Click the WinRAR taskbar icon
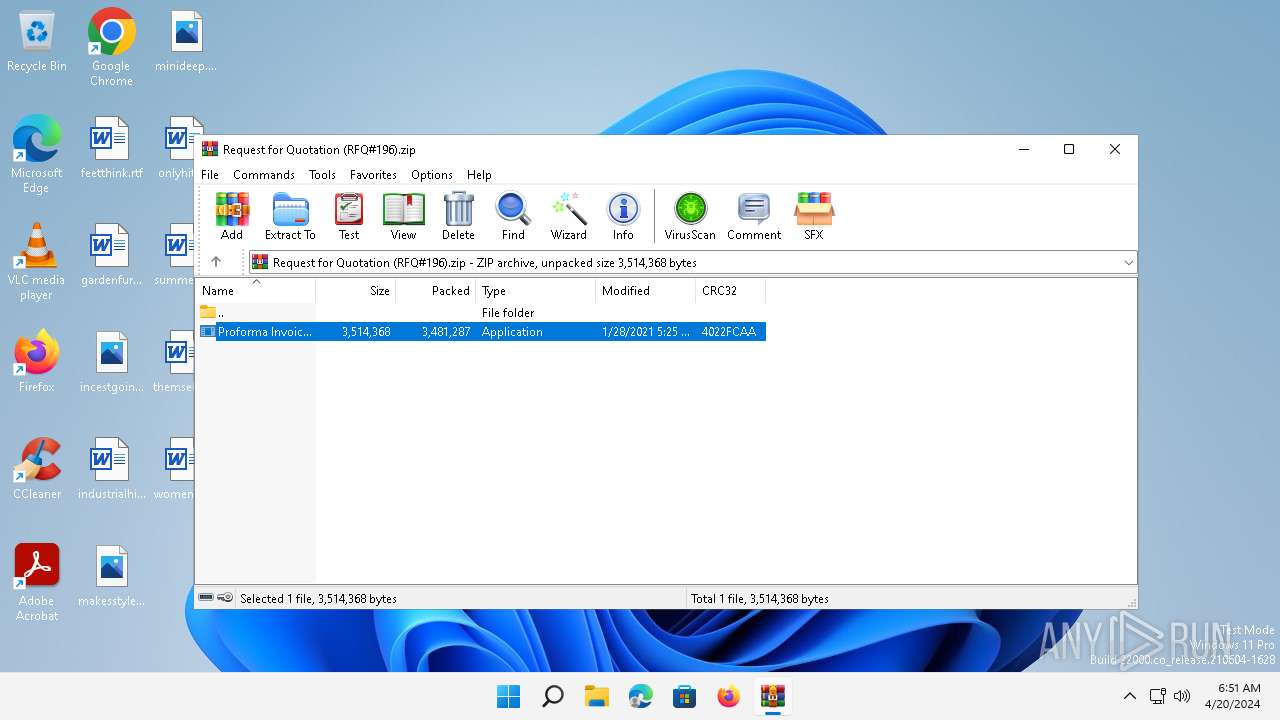This screenshot has height=720, width=1280. (772, 696)
